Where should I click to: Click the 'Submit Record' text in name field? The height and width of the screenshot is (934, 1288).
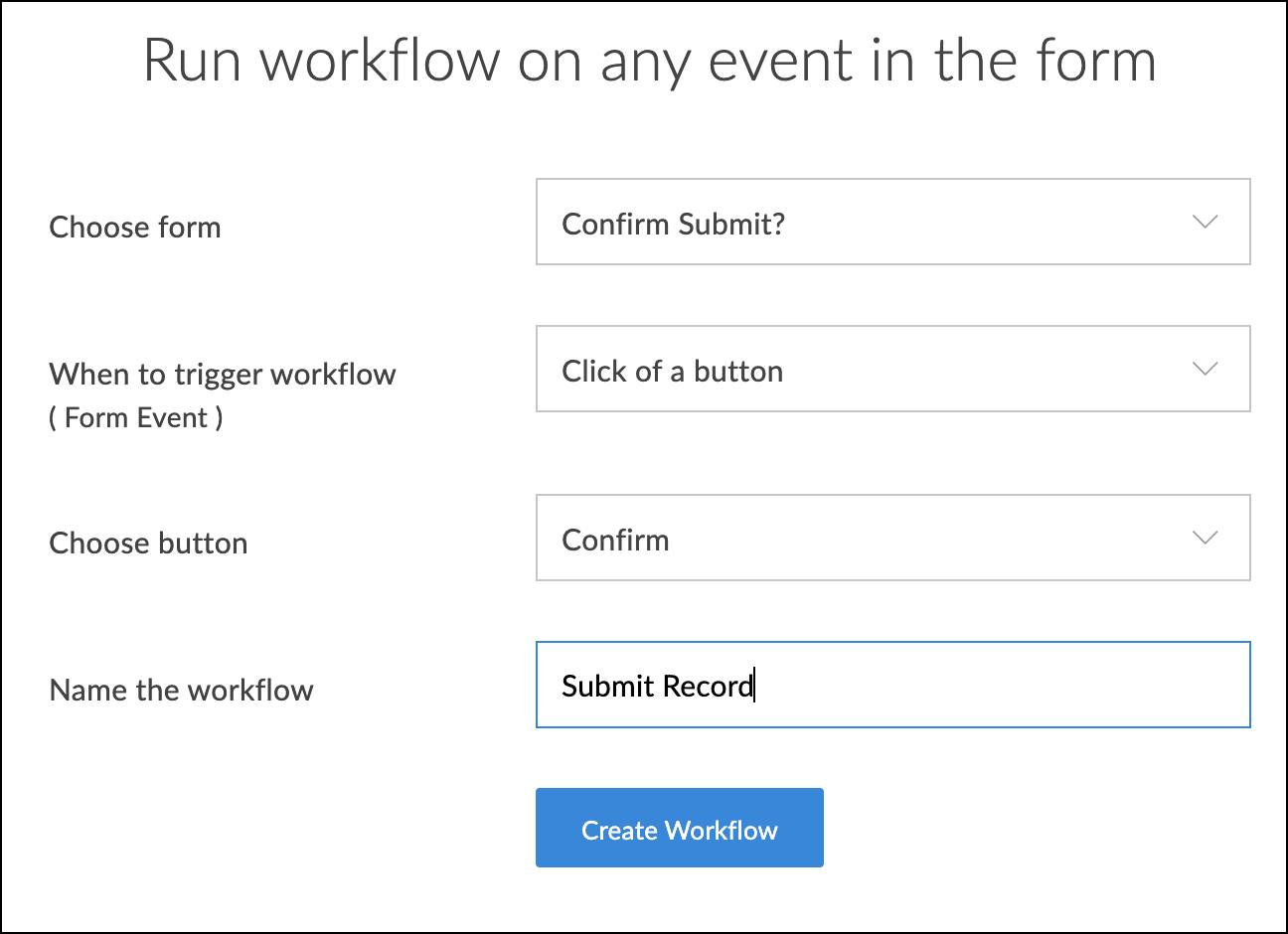[657, 686]
